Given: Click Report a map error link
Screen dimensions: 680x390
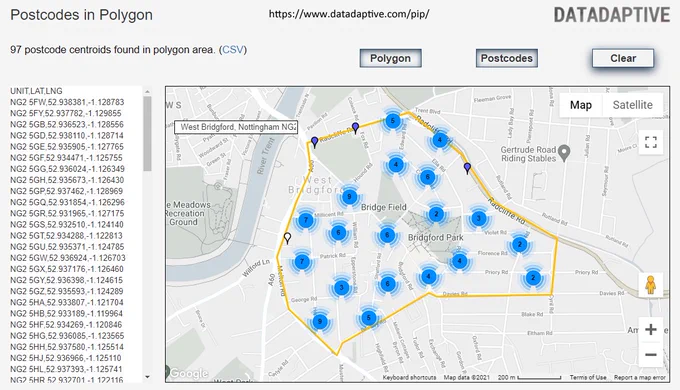Looking at the screenshot, I should [x=640, y=377].
